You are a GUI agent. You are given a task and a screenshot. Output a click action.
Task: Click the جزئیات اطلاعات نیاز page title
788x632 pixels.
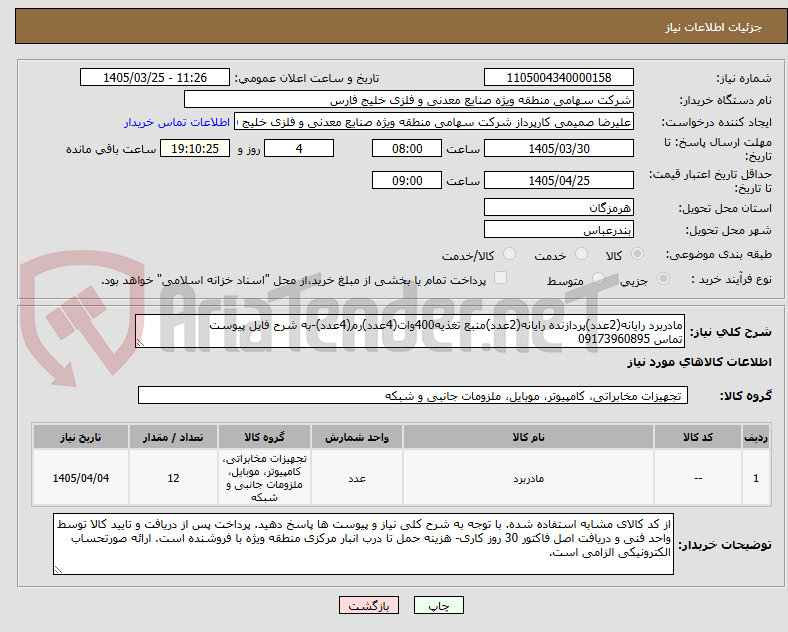tap(714, 27)
